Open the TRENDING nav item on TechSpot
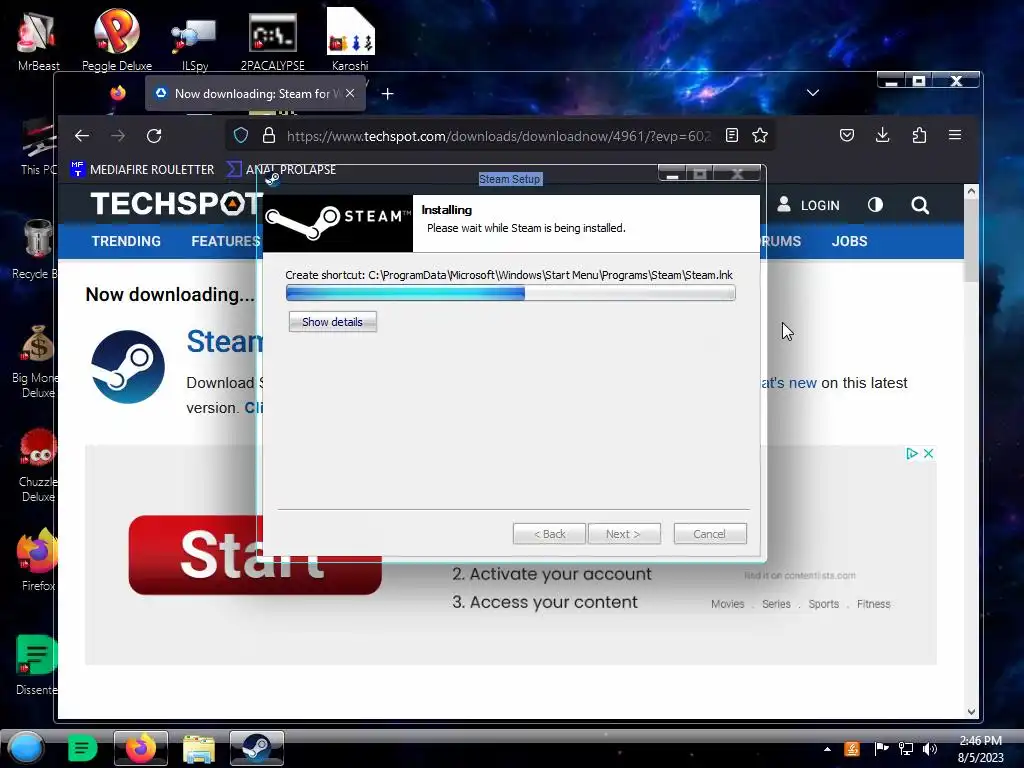 (126, 241)
